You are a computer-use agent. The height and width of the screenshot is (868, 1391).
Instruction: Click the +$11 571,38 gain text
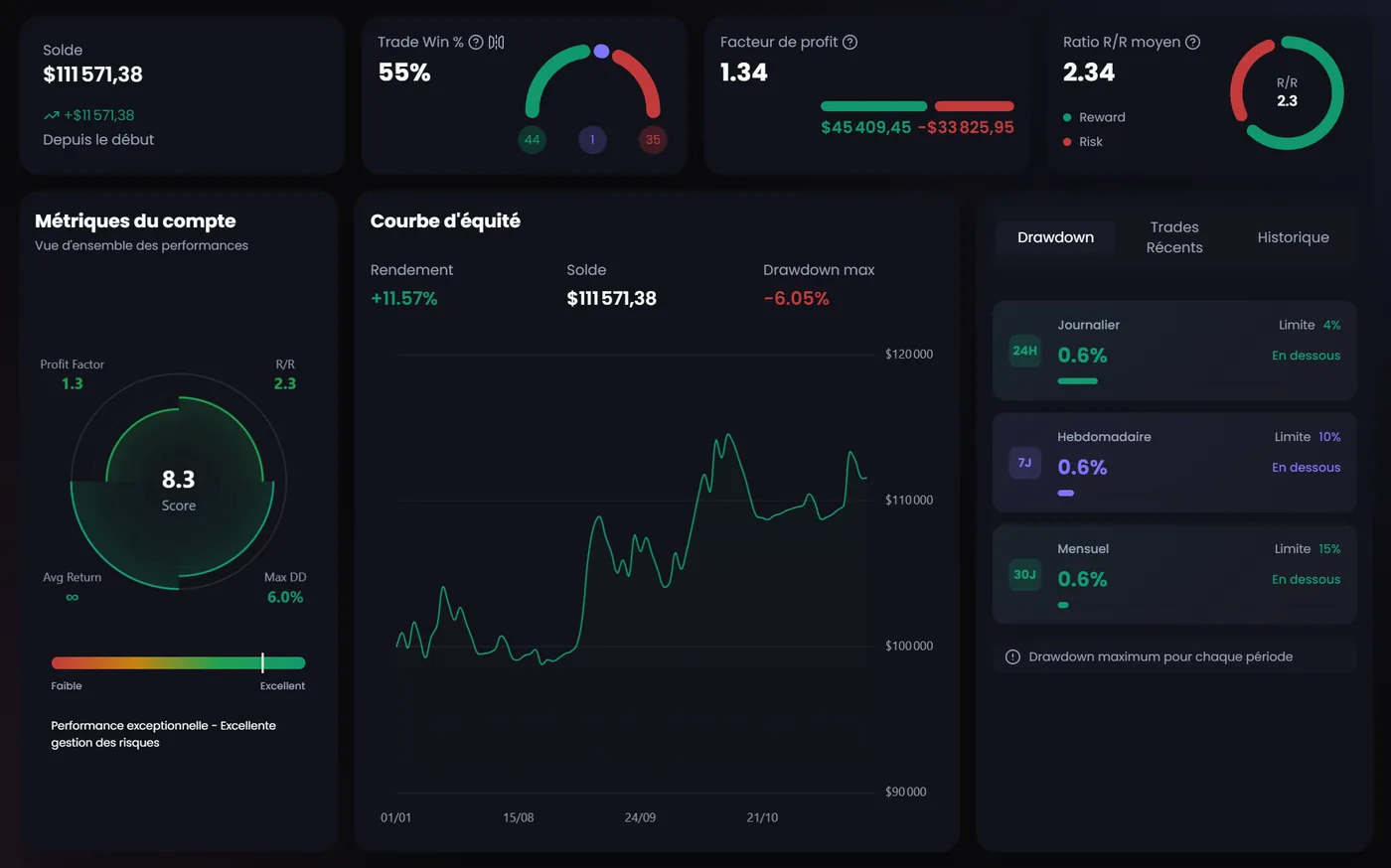(x=98, y=115)
